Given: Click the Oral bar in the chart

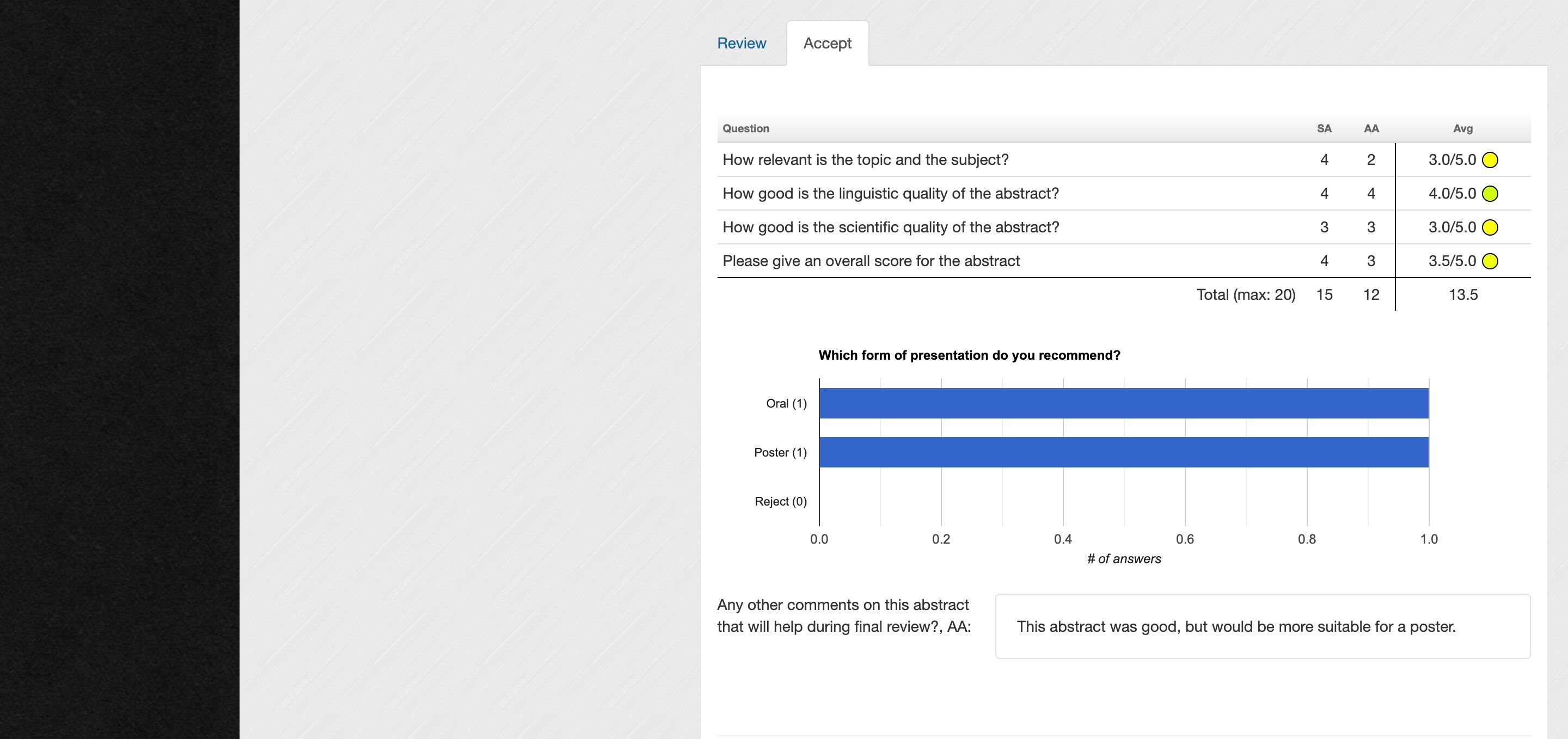Looking at the screenshot, I should tap(1124, 403).
